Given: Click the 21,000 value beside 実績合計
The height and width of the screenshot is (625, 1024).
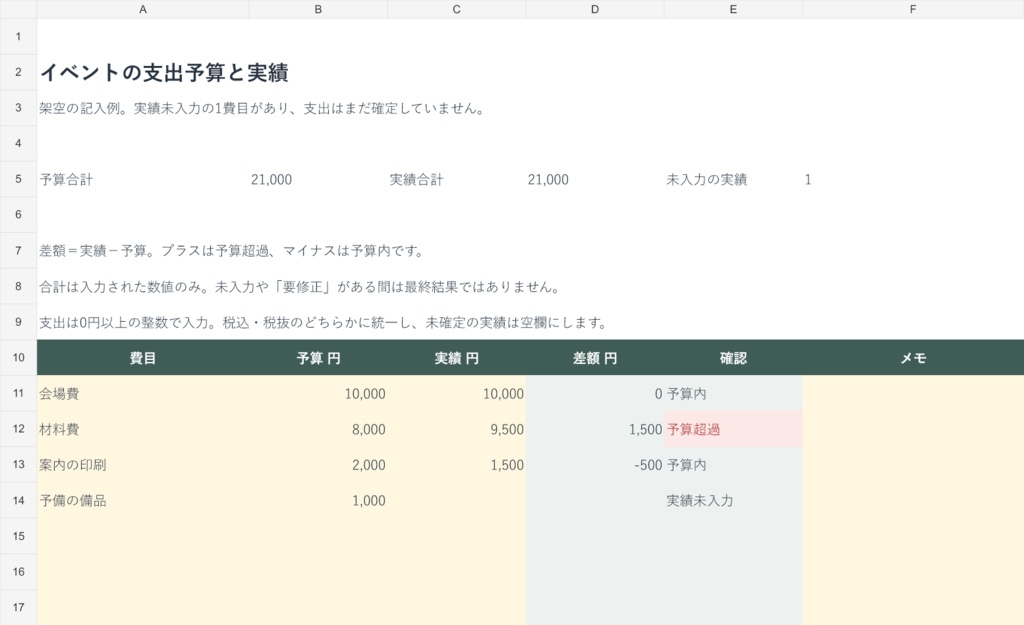Looking at the screenshot, I should tap(548, 180).
